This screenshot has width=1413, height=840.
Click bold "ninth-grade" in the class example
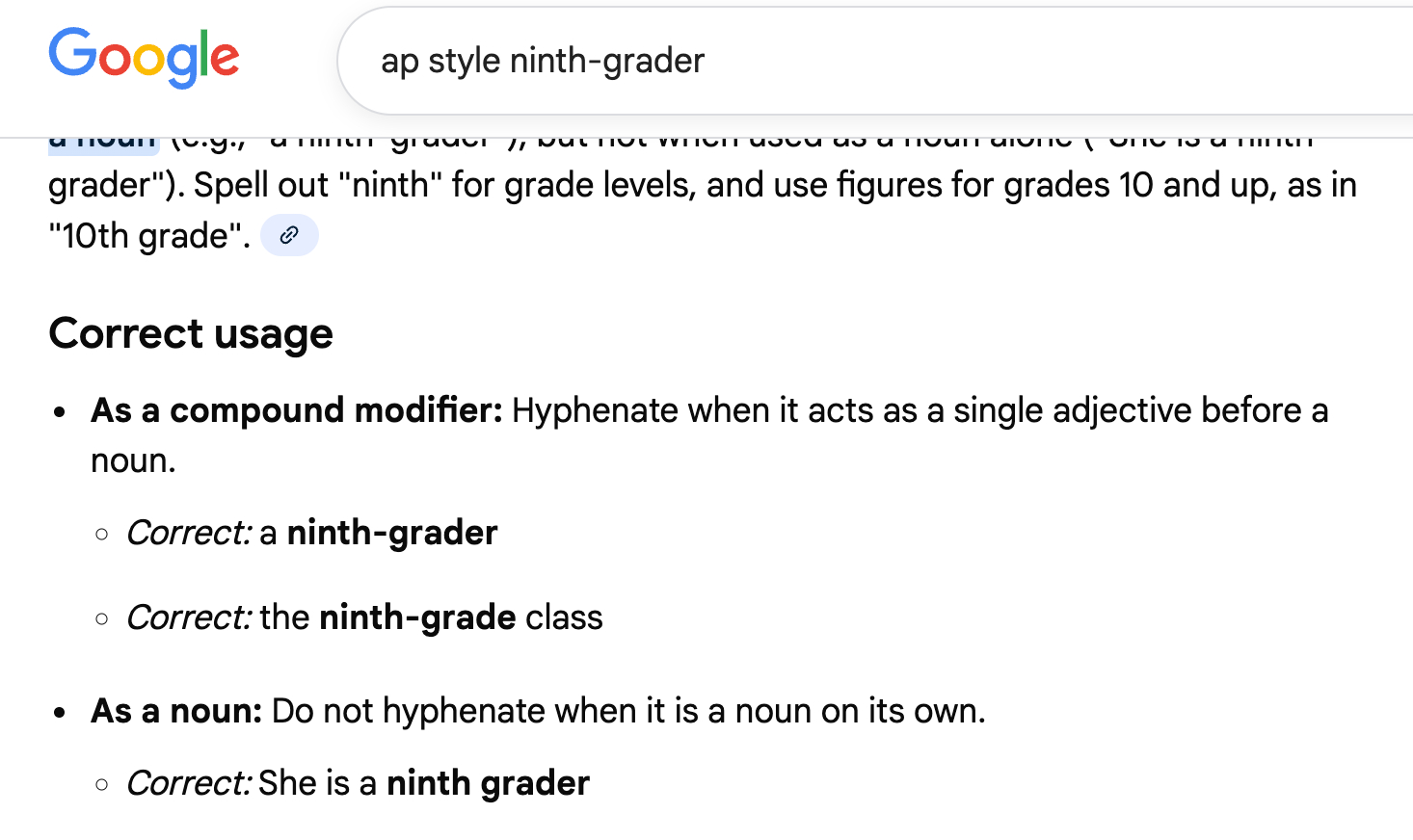coord(417,617)
